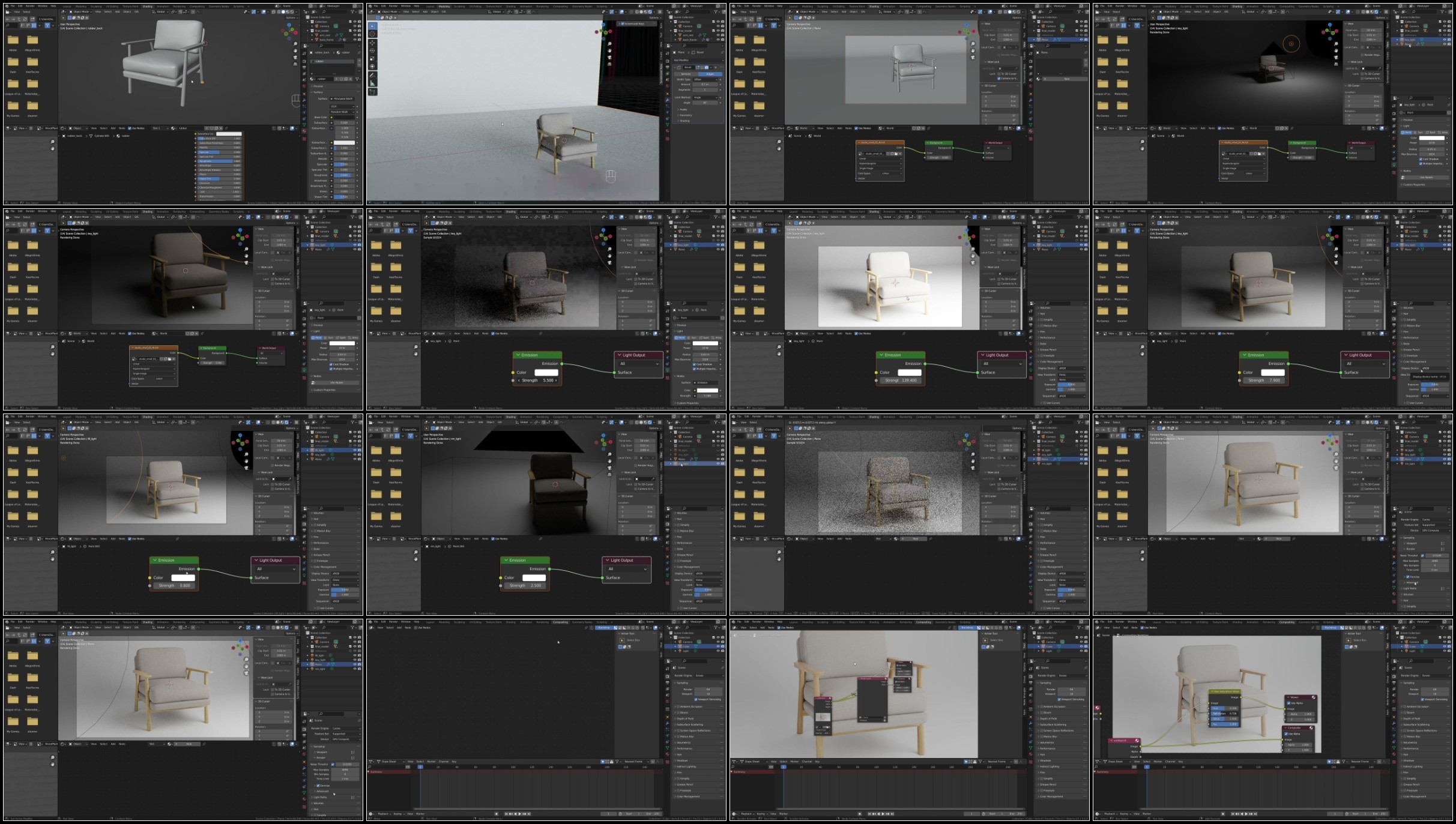Screen dimensions: 1456x824
Task: Open Limit Method dropdown in Bevel modifier
Action: (x=705, y=97)
